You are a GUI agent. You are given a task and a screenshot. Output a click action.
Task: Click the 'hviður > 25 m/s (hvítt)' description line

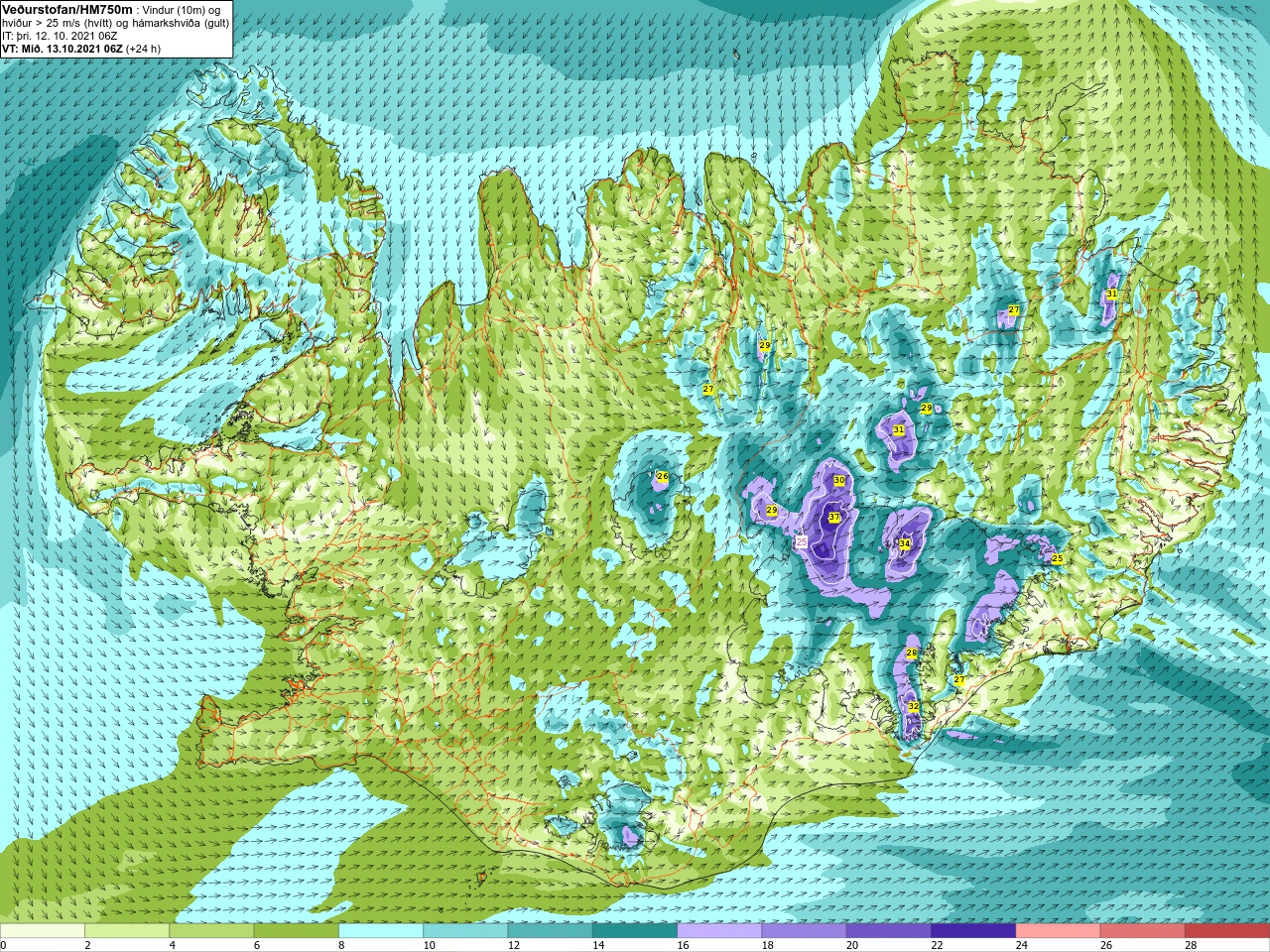116,23
